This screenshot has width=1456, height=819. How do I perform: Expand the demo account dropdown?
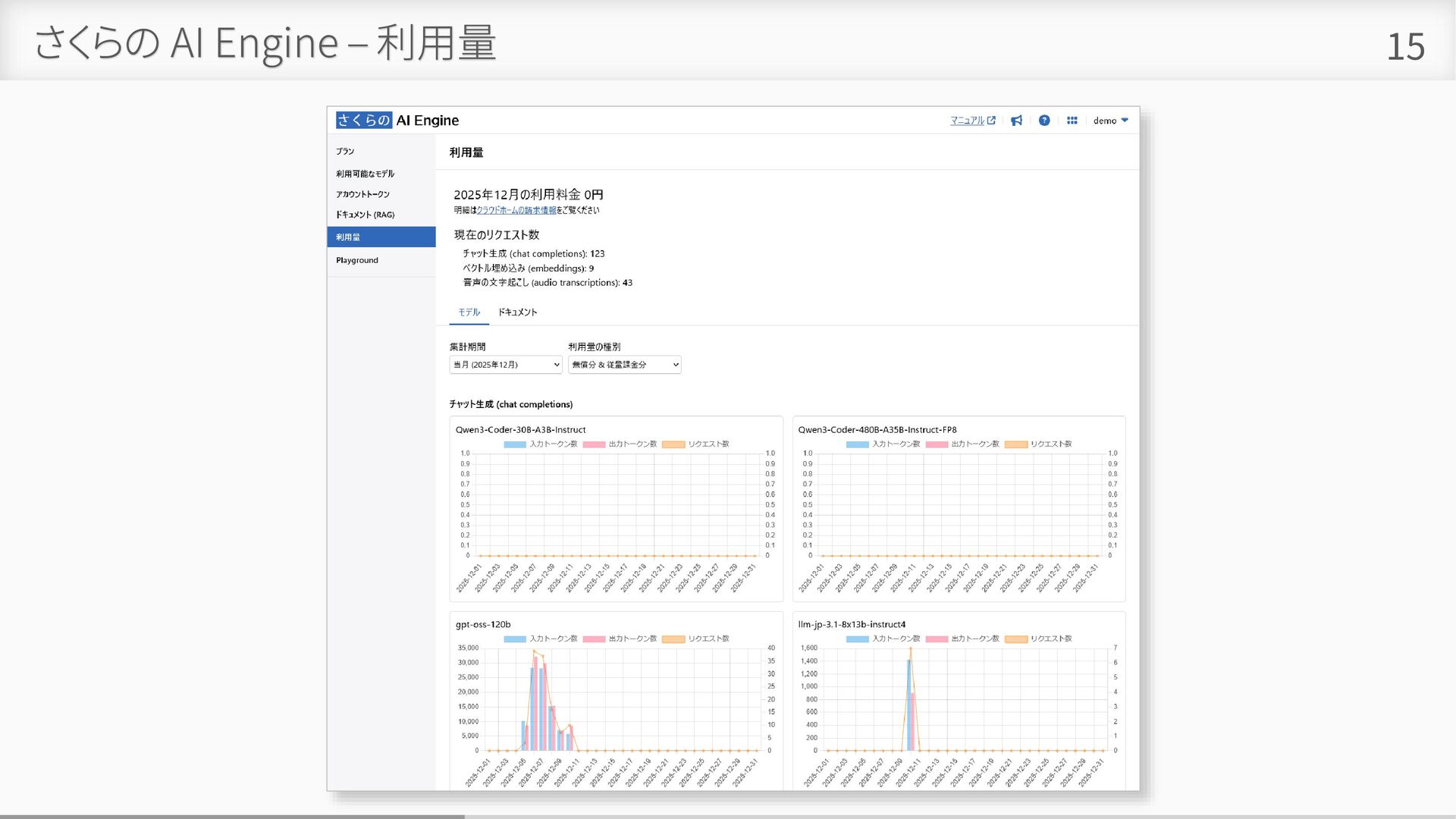coord(1110,121)
